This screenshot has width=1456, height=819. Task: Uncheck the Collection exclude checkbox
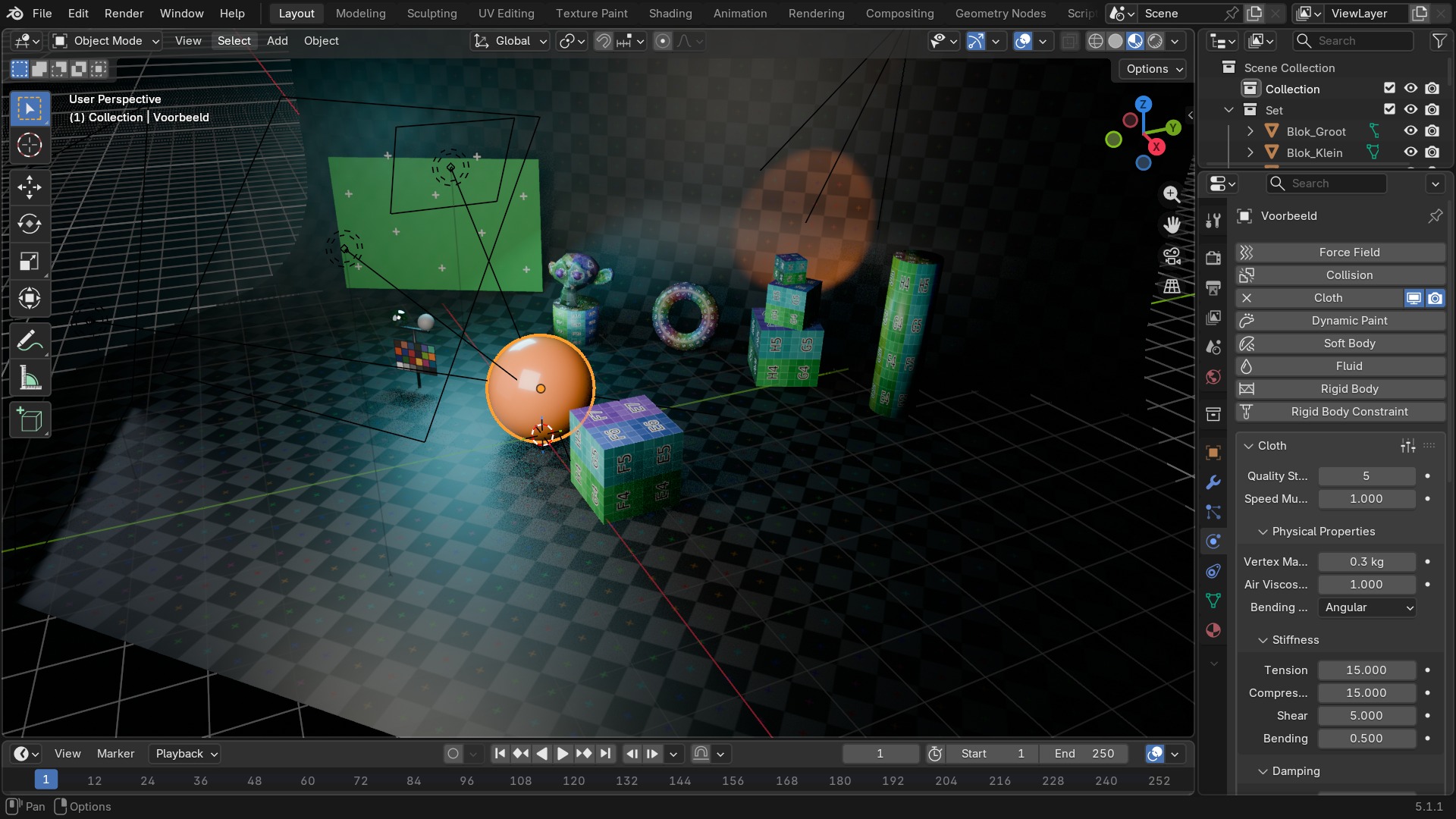(x=1389, y=89)
